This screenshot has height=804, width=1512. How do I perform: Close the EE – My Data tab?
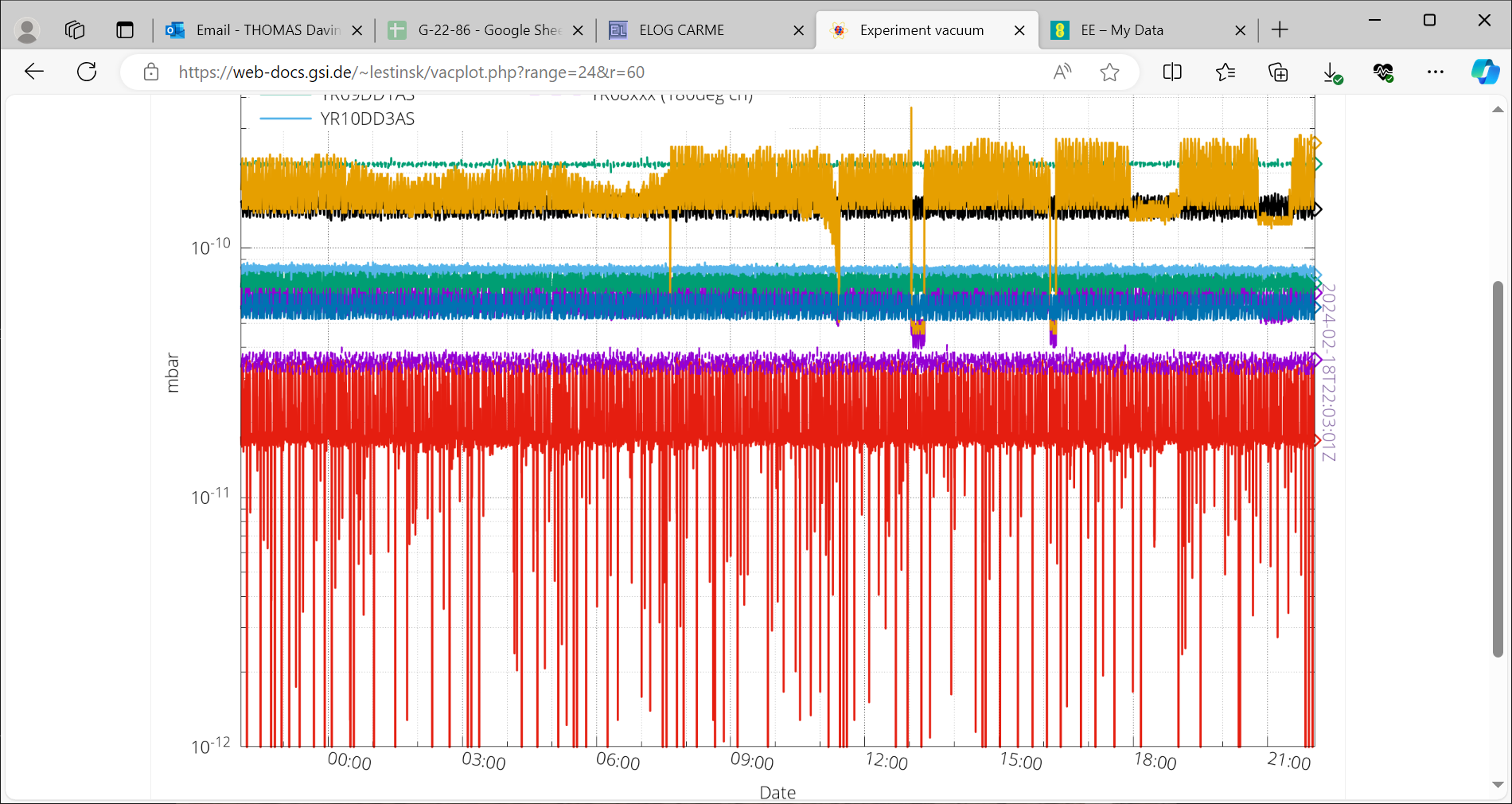click(x=1240, y=30)
